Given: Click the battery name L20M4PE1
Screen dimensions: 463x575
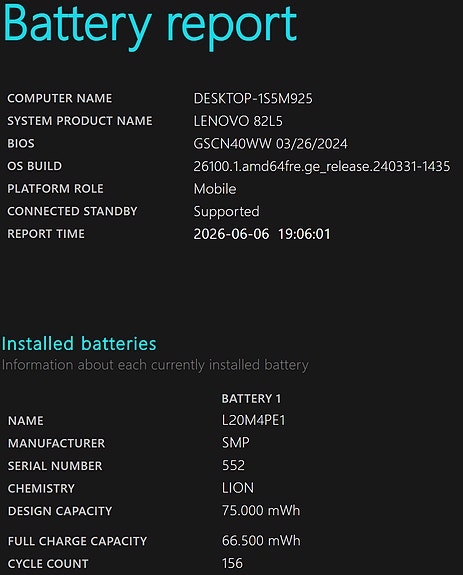Looking at the screenshot, I should pos(254,420).
